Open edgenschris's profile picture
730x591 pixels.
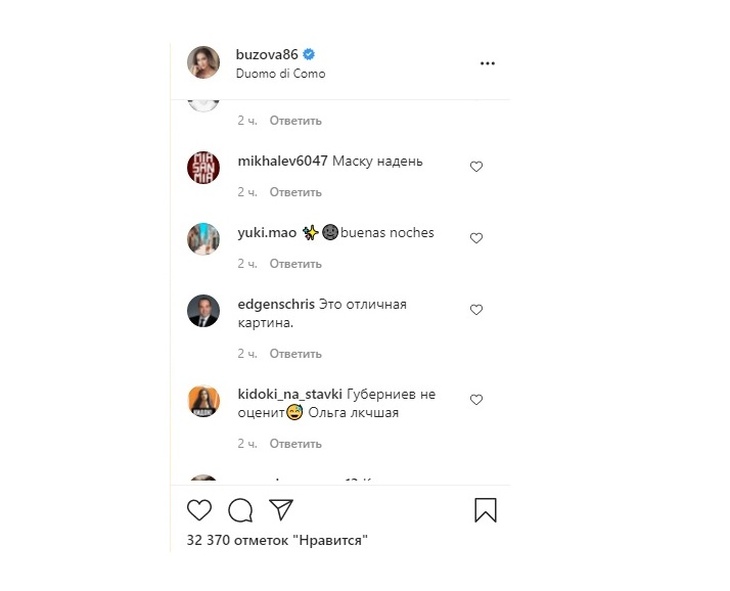click(204, 311)
